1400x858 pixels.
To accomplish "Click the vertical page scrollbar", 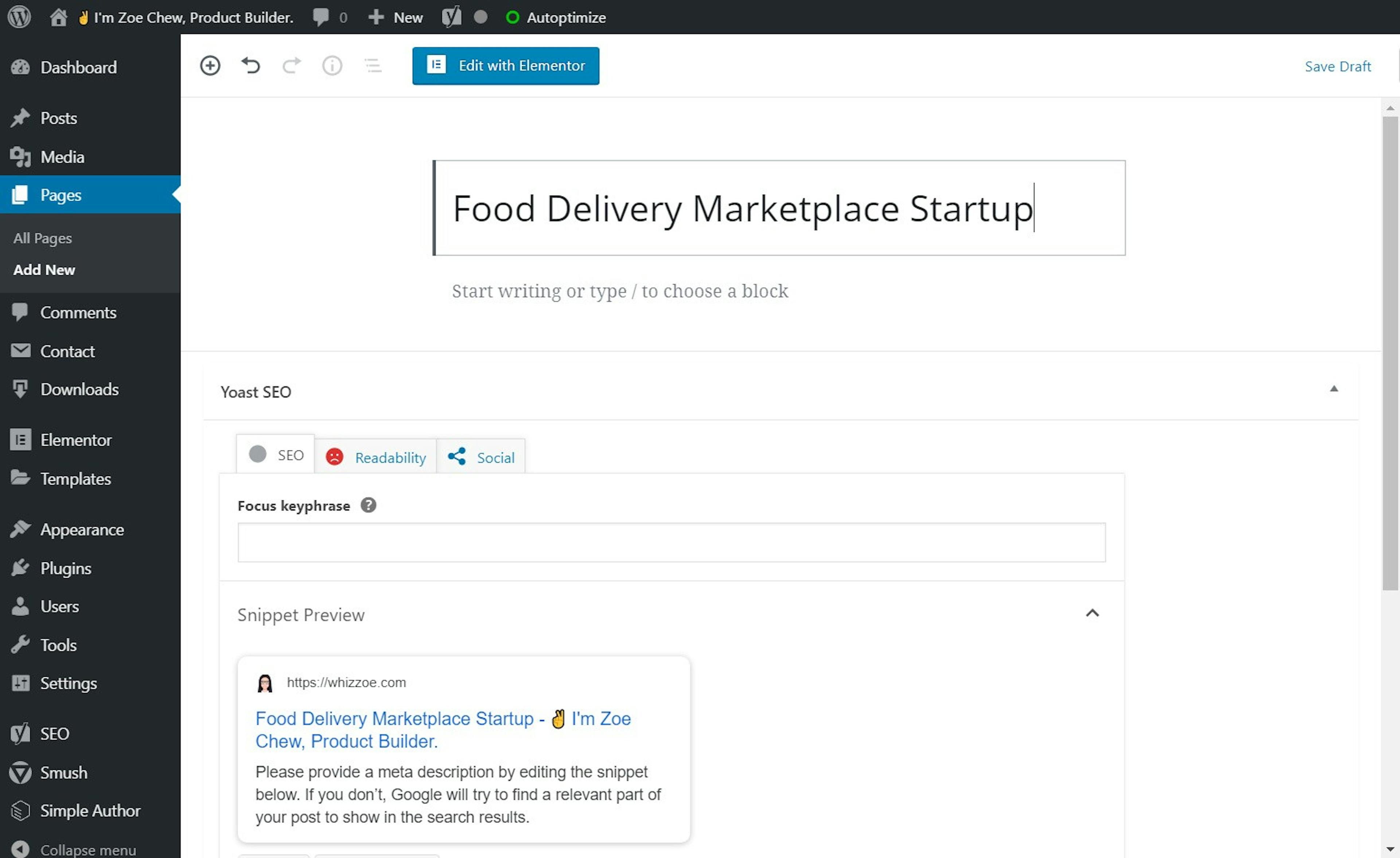I will tap(1390, 352).
